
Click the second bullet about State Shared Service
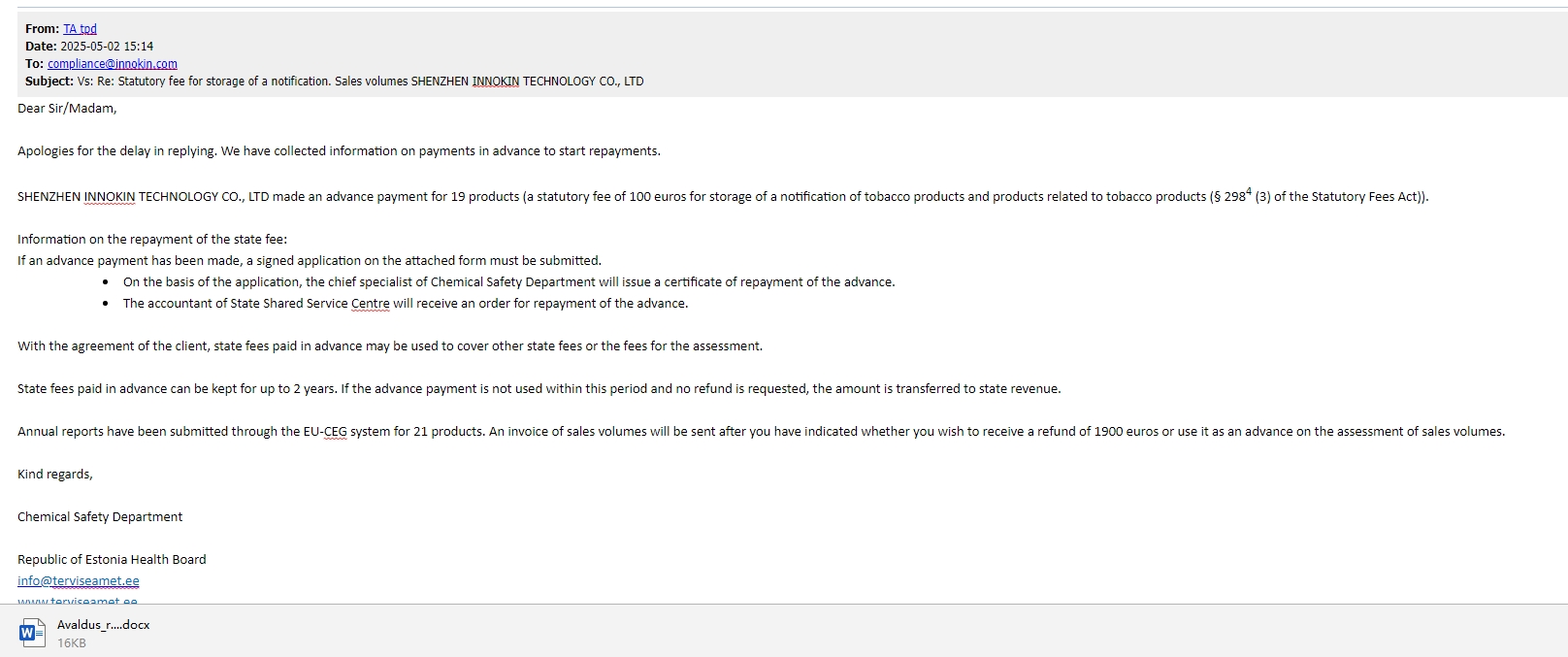[x=406, y=304]
